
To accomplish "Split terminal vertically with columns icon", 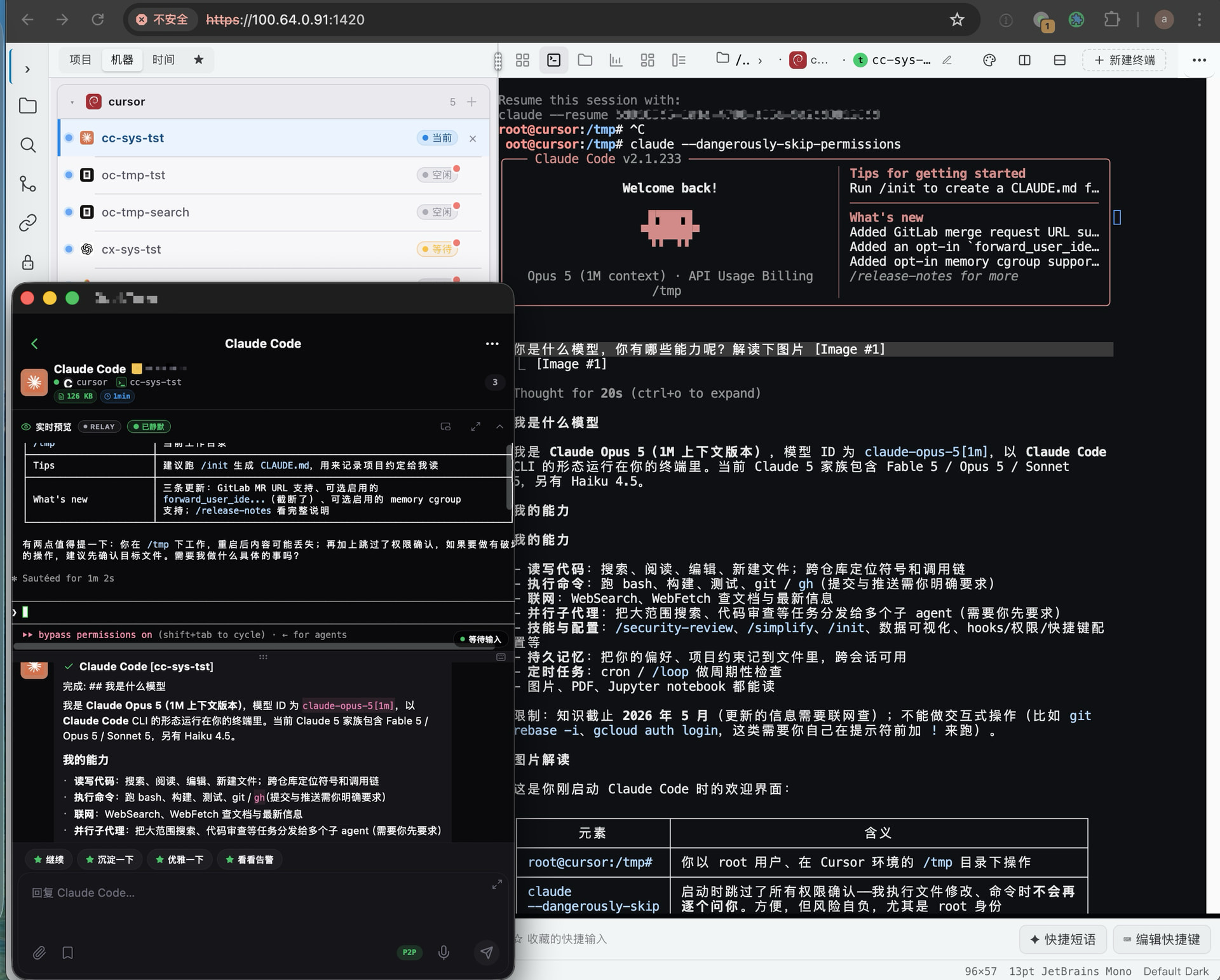I will click(1024, 60).
